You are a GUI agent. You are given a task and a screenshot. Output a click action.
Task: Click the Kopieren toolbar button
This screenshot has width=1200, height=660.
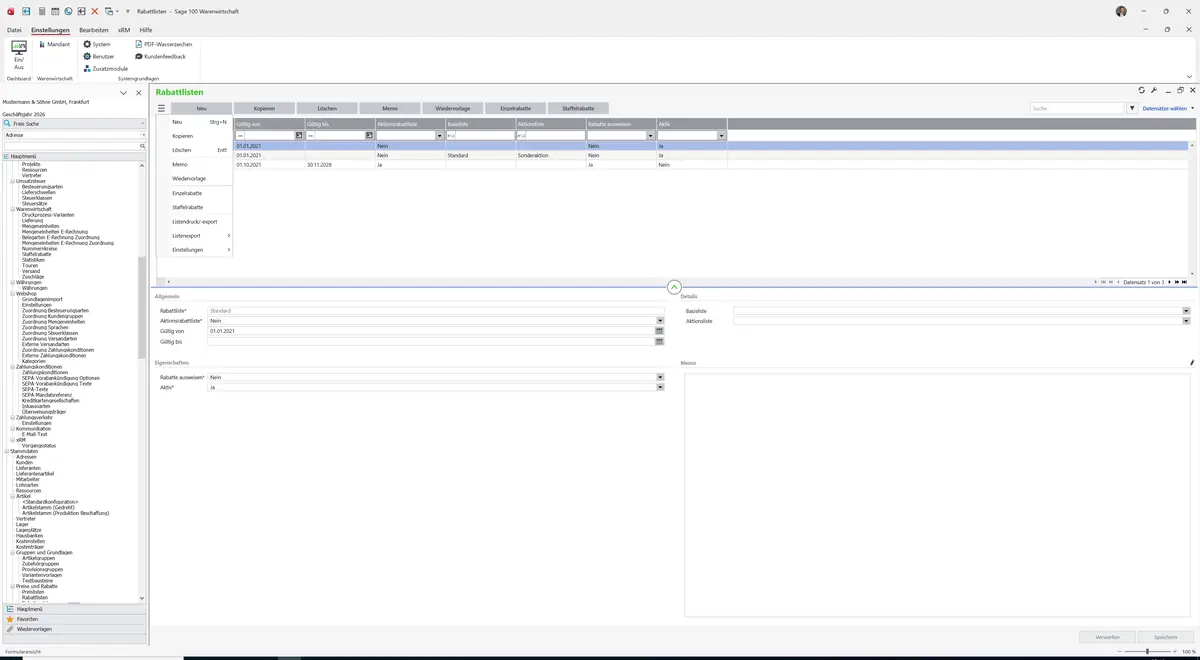click(264, 108)
